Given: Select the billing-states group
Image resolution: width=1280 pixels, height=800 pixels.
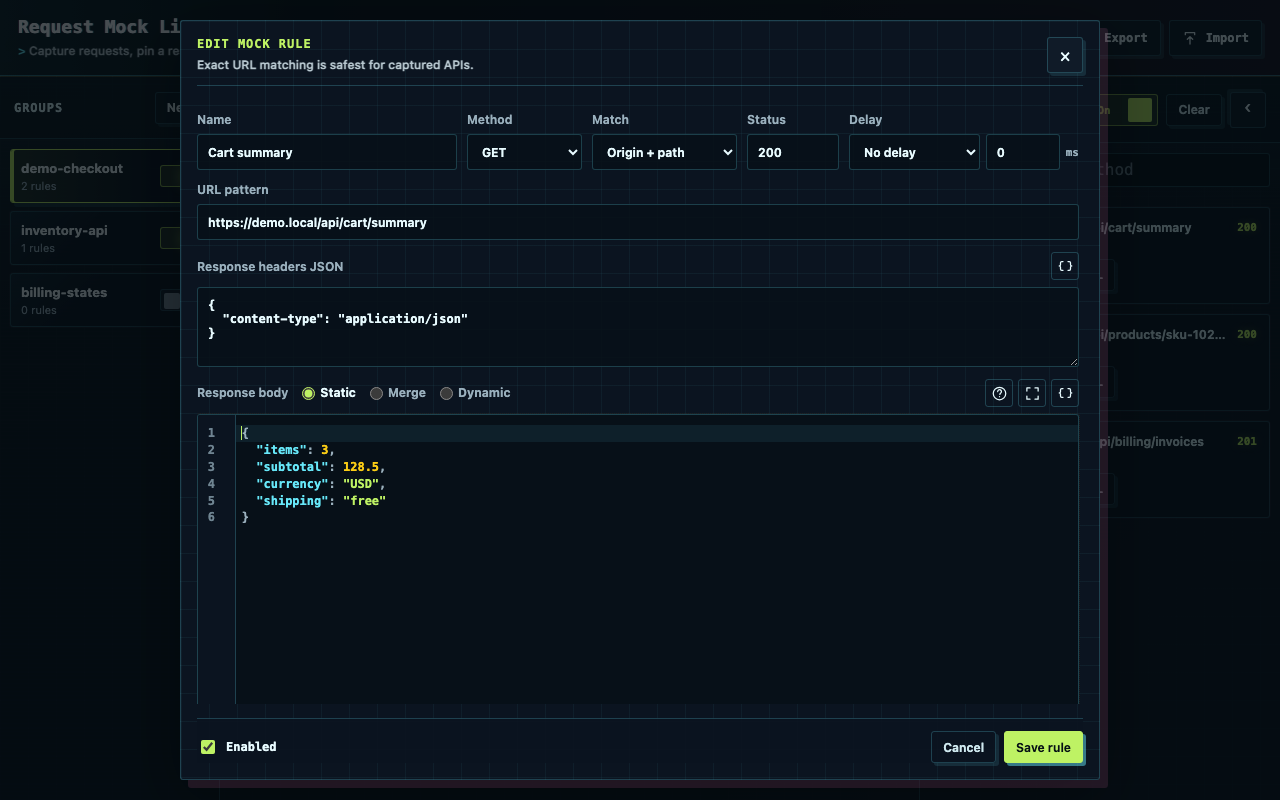Looking at the screenshot, I should point(95,300).
